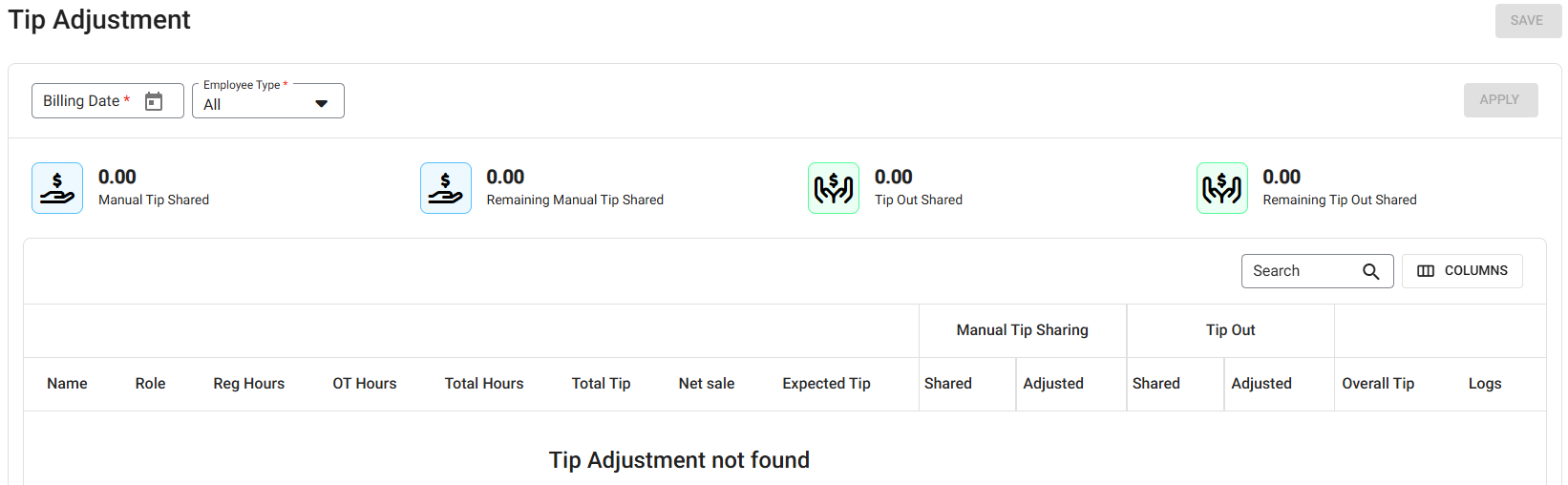Click the search magnifier icon
The width and height of the screenshot is (1568, 485).
pyautogui.click(x=1370, y=271)
